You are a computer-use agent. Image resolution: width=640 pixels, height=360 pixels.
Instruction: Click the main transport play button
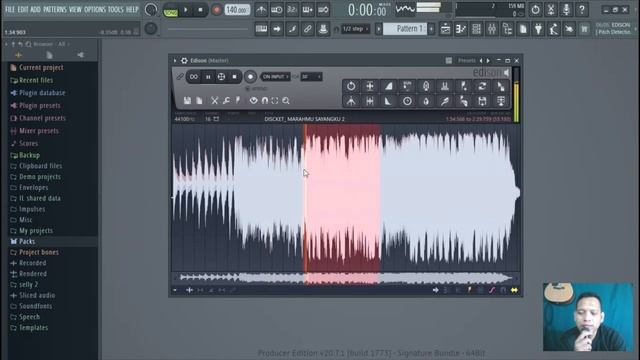(186, 9)
